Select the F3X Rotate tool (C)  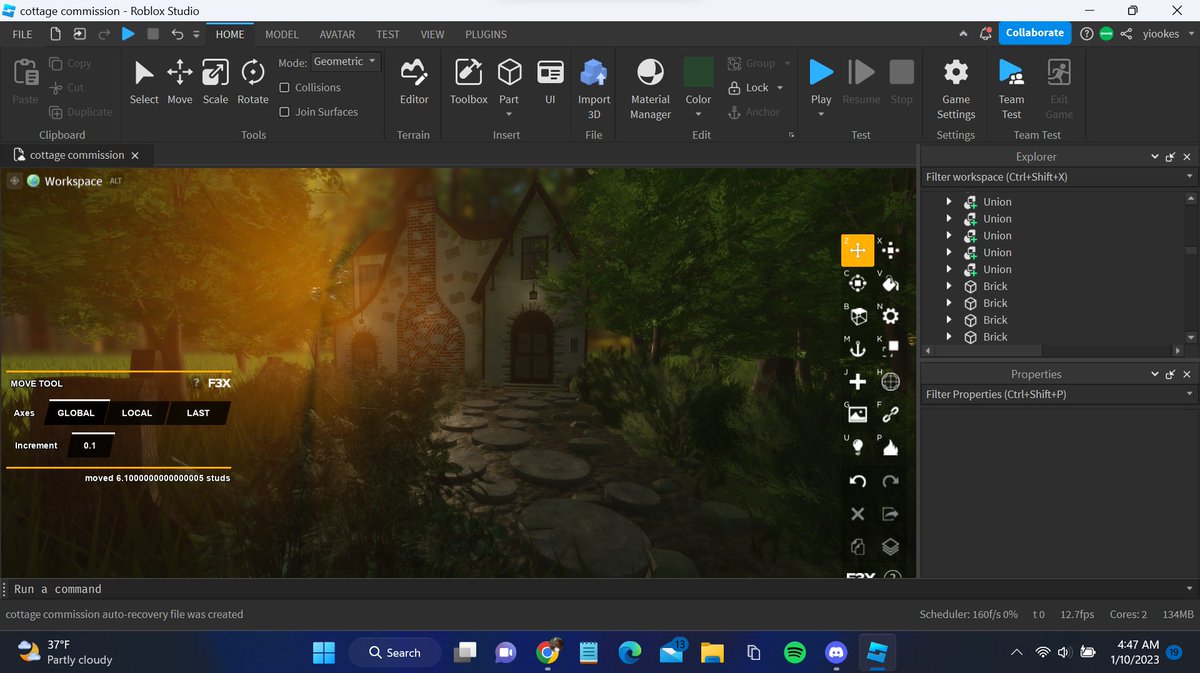857,284
